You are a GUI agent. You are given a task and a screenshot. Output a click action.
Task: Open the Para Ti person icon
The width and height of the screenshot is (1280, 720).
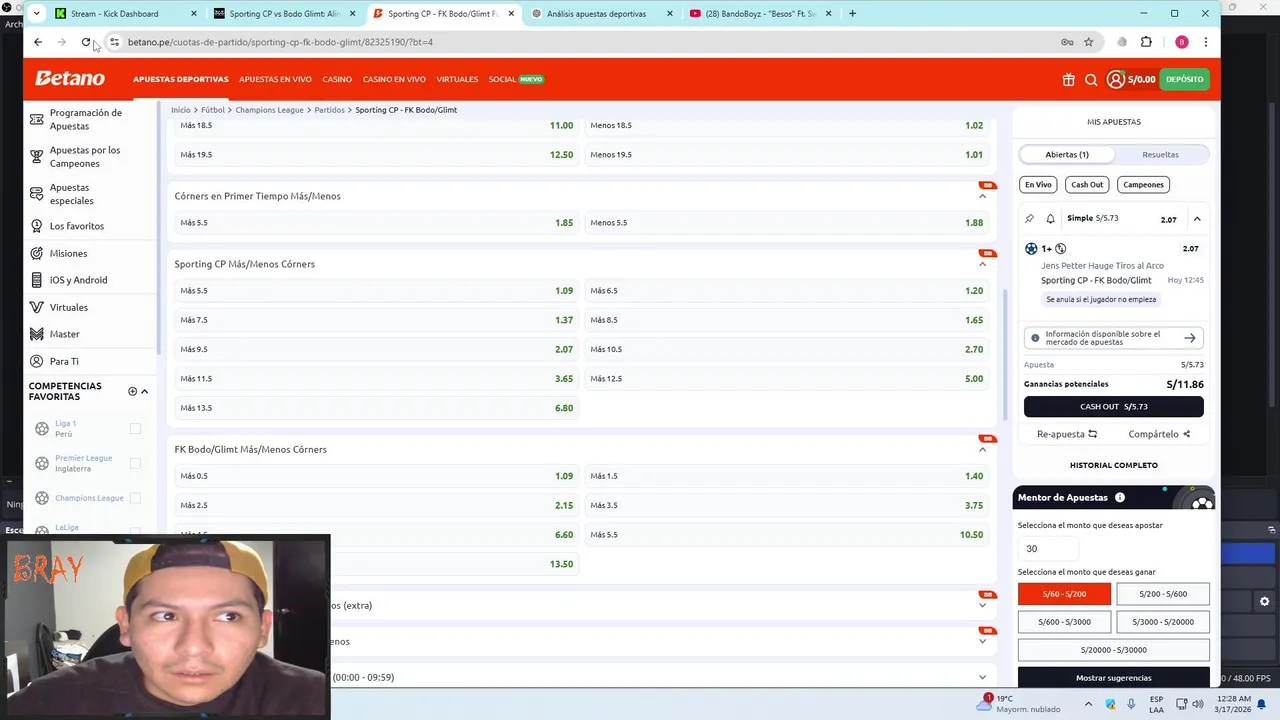coord(37,361)
